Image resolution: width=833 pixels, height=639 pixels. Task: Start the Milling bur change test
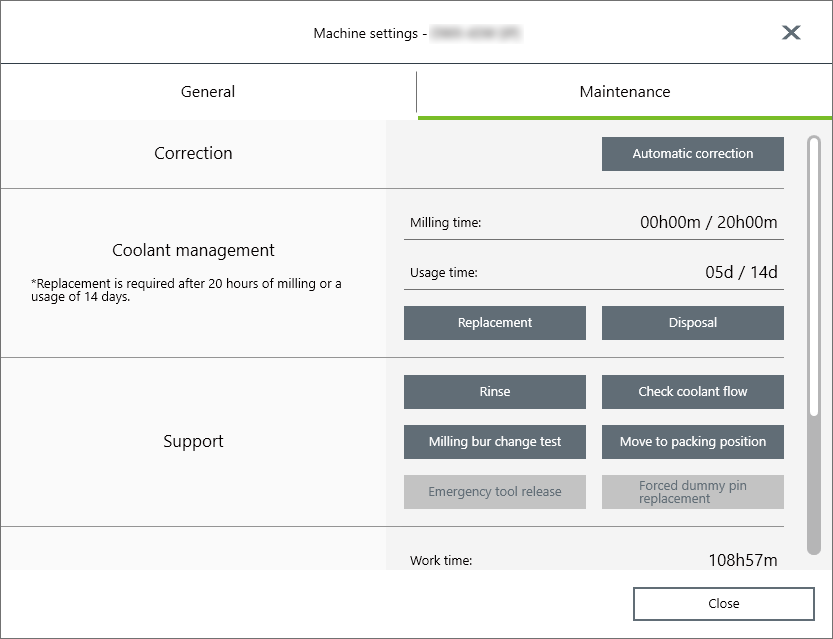(x=495, y=442)
